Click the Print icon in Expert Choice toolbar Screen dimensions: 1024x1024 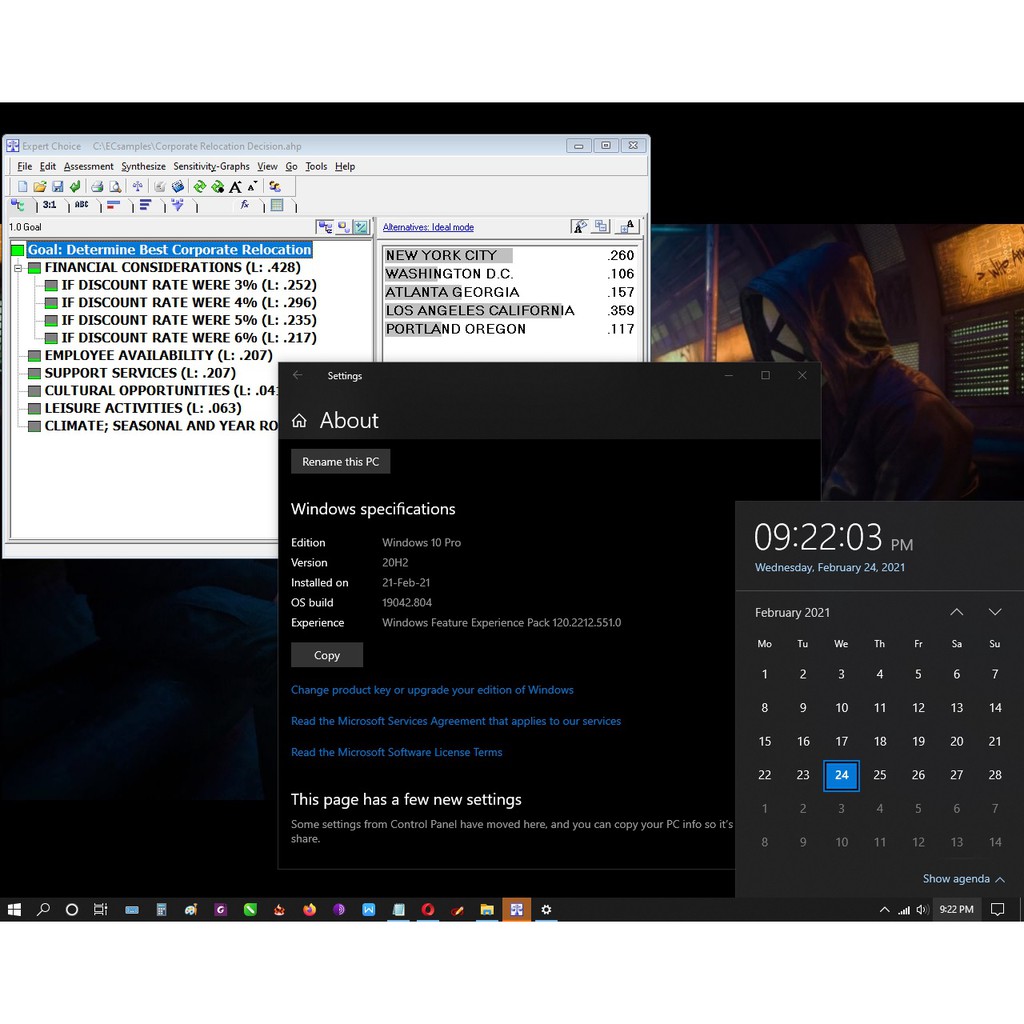pyautogui.click(x=97, y=187)
